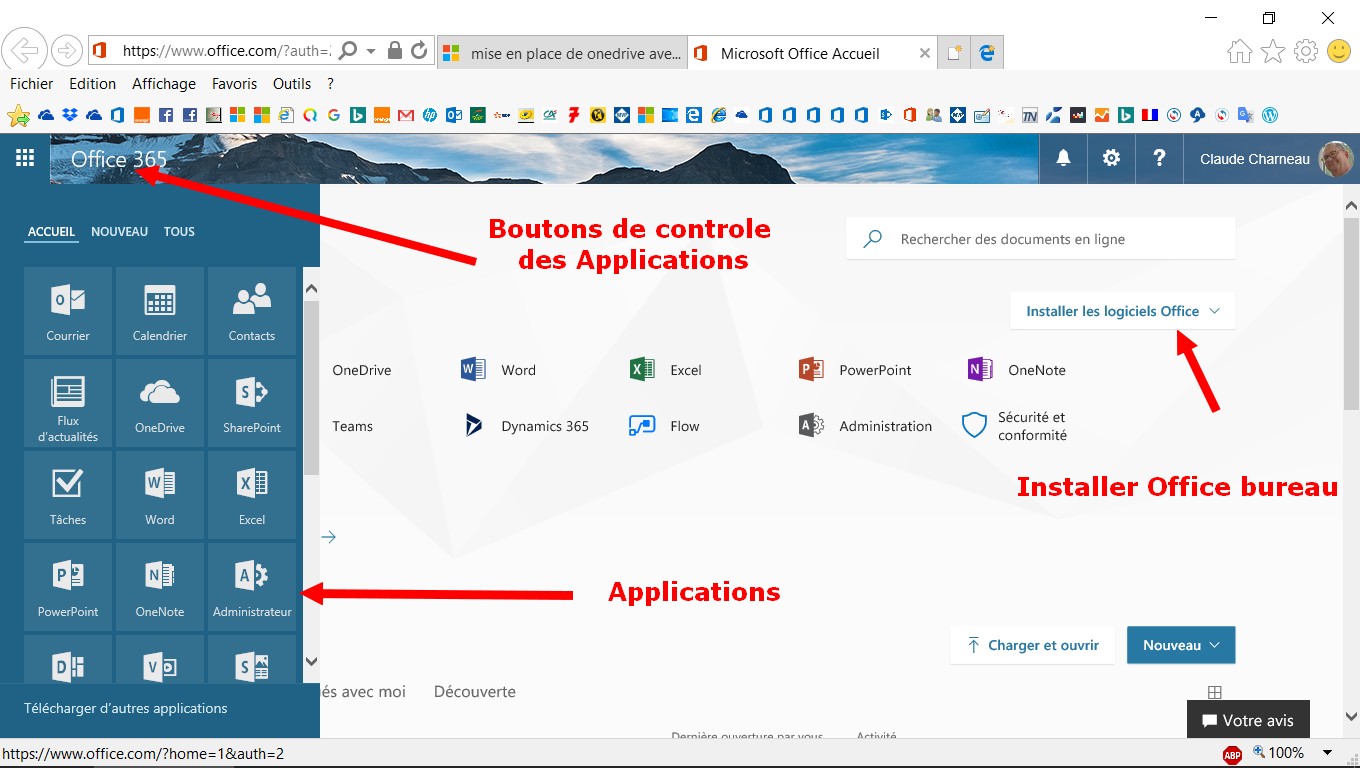Launch PowerPoint from the launcher tile
Viewport: 1360px width, 768px height.
click(68, 587)
